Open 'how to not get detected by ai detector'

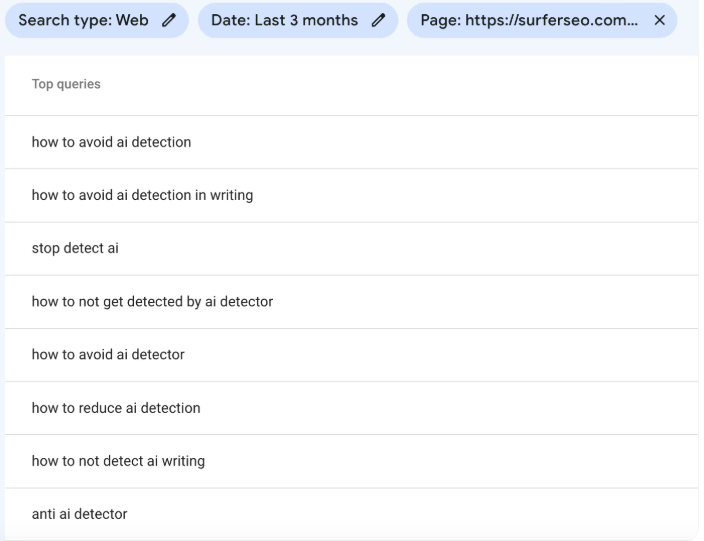click(152, 301)
